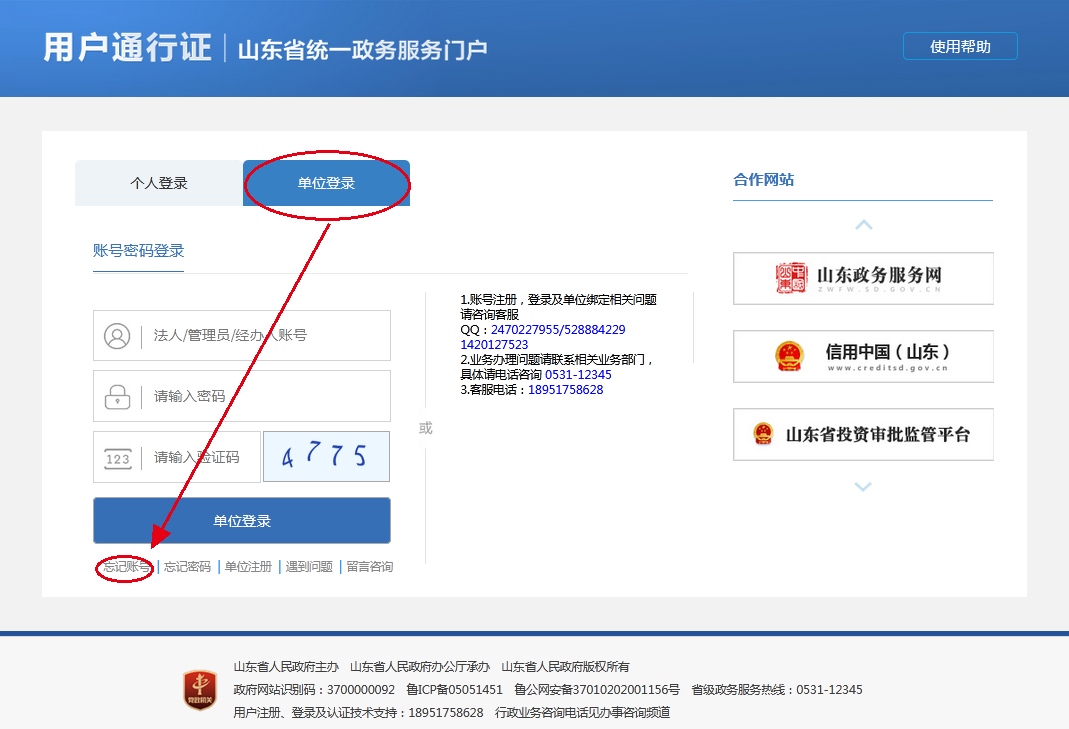Open the 账号密码登录 sub-tab

138,251
